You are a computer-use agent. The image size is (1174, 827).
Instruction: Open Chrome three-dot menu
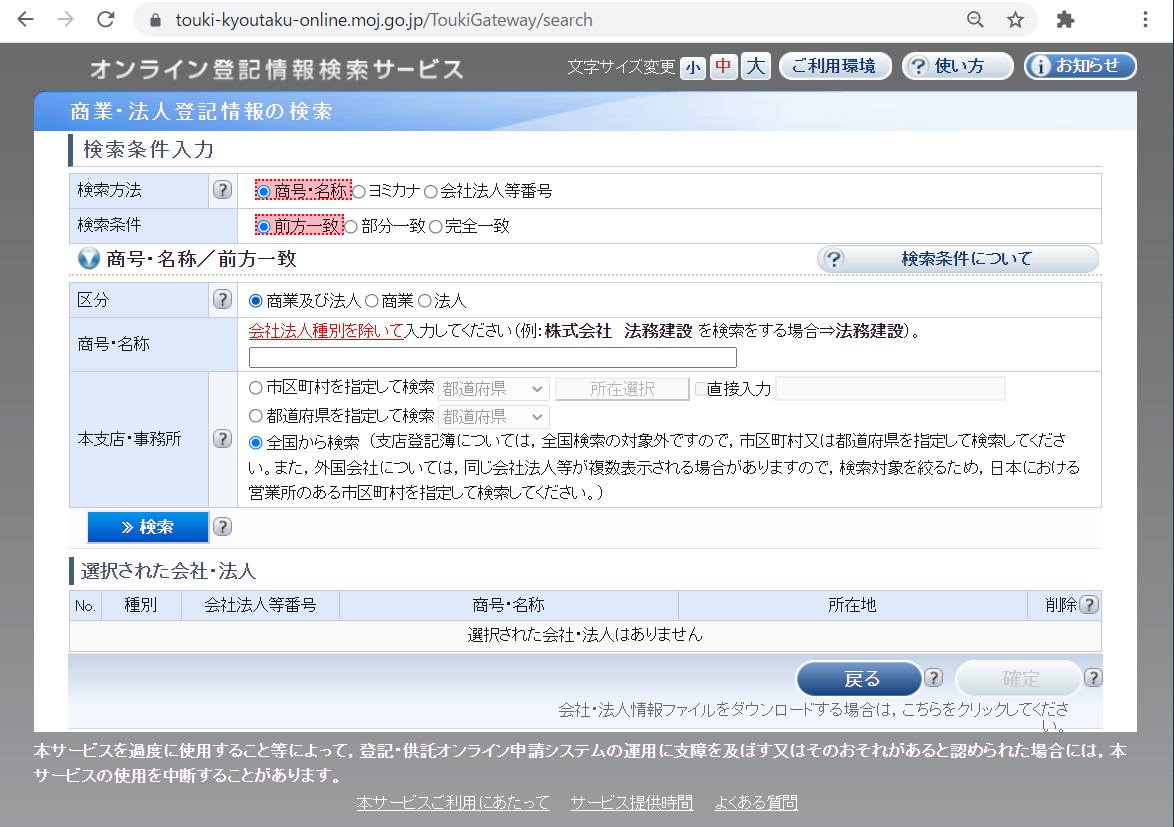pos(1145,20)
